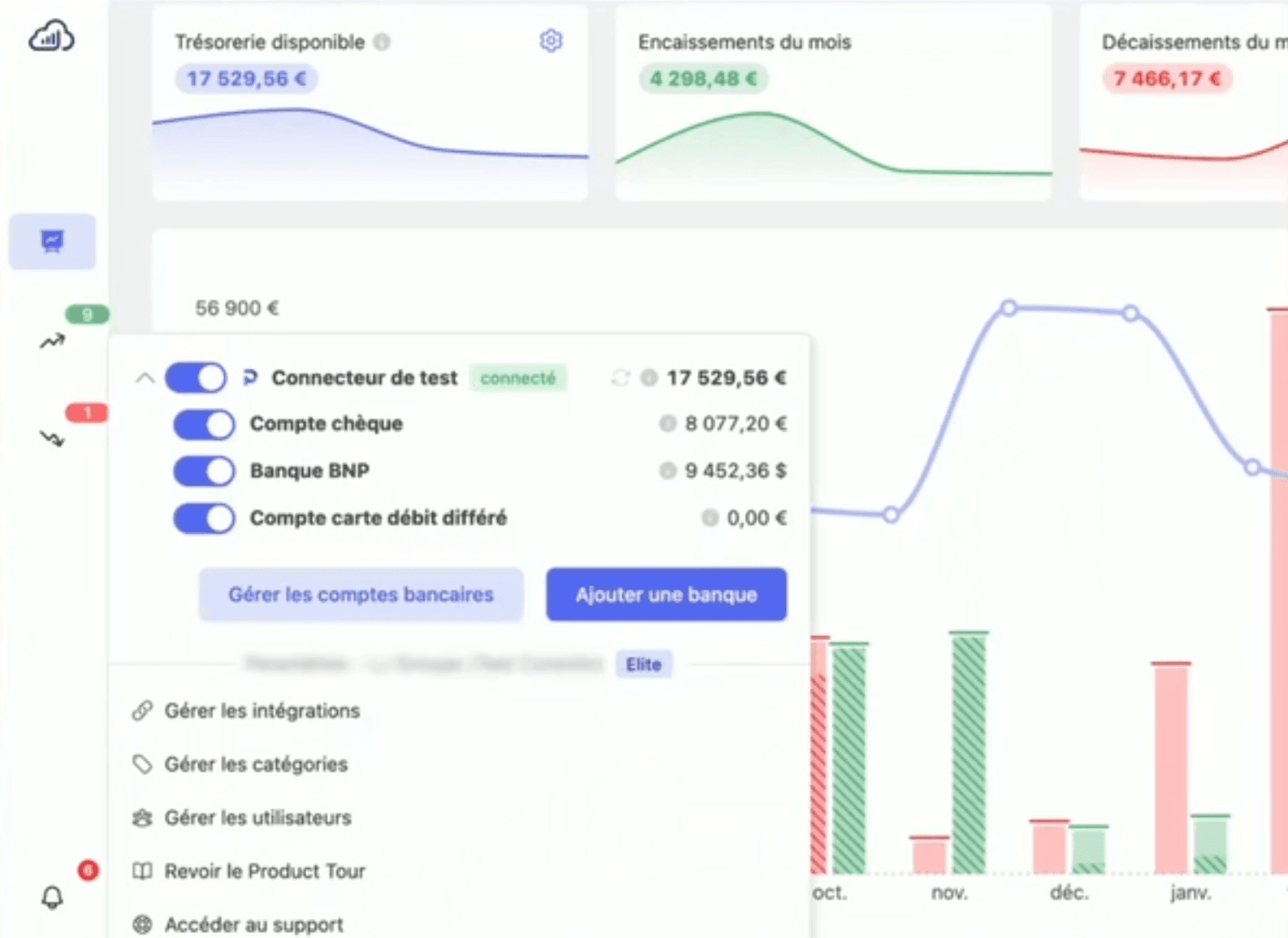Click the line chart point above janv.
The width and height of the screenshot is (1288, 938).
pyautogui.click(x=1130, y=313)
